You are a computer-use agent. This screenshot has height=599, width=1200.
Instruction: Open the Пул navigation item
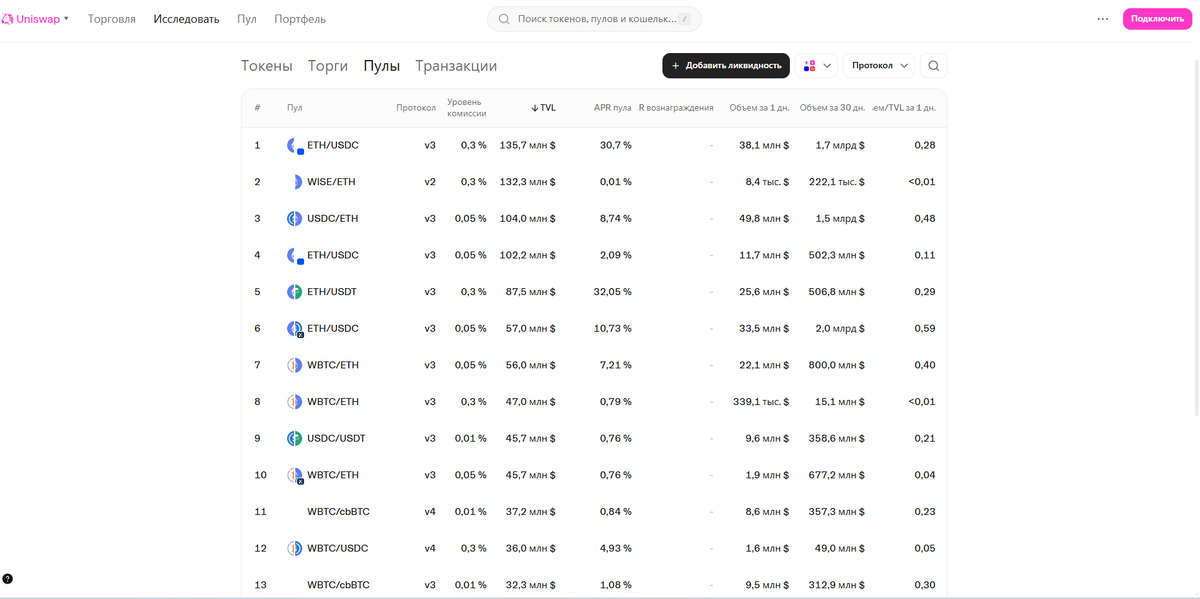pyautogui.click(x=247, y=19)
